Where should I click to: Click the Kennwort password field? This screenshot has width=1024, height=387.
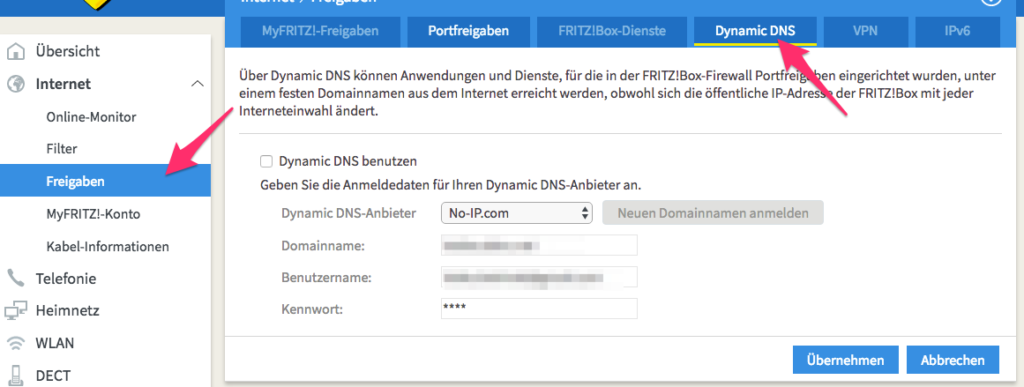point(539,309)
